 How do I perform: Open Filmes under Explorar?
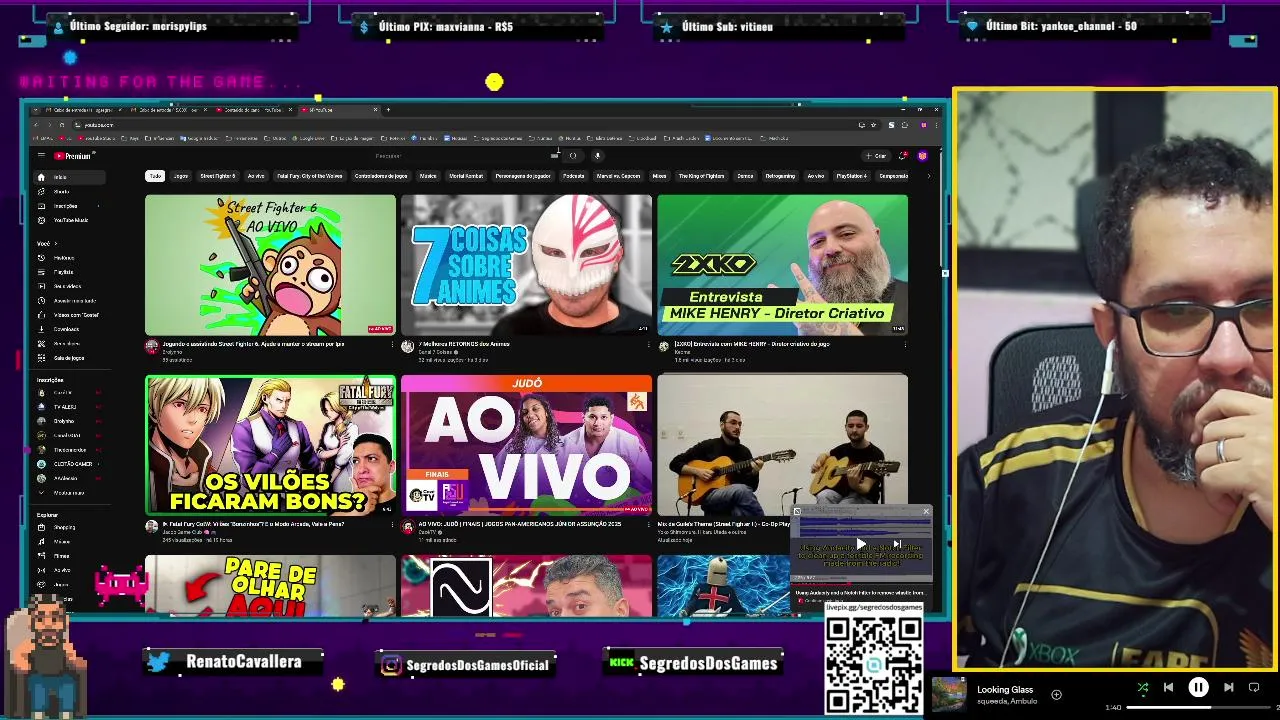(70, 556)
